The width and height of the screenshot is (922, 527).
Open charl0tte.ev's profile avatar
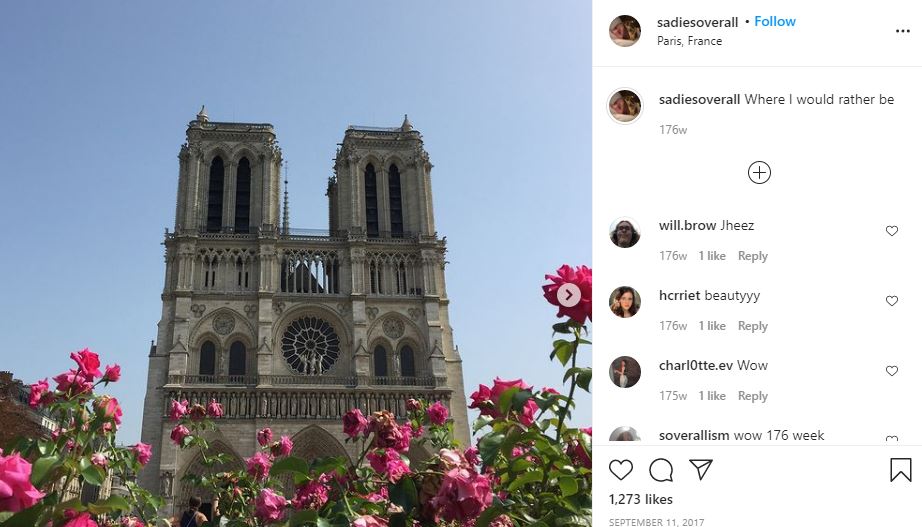(624, 372)
